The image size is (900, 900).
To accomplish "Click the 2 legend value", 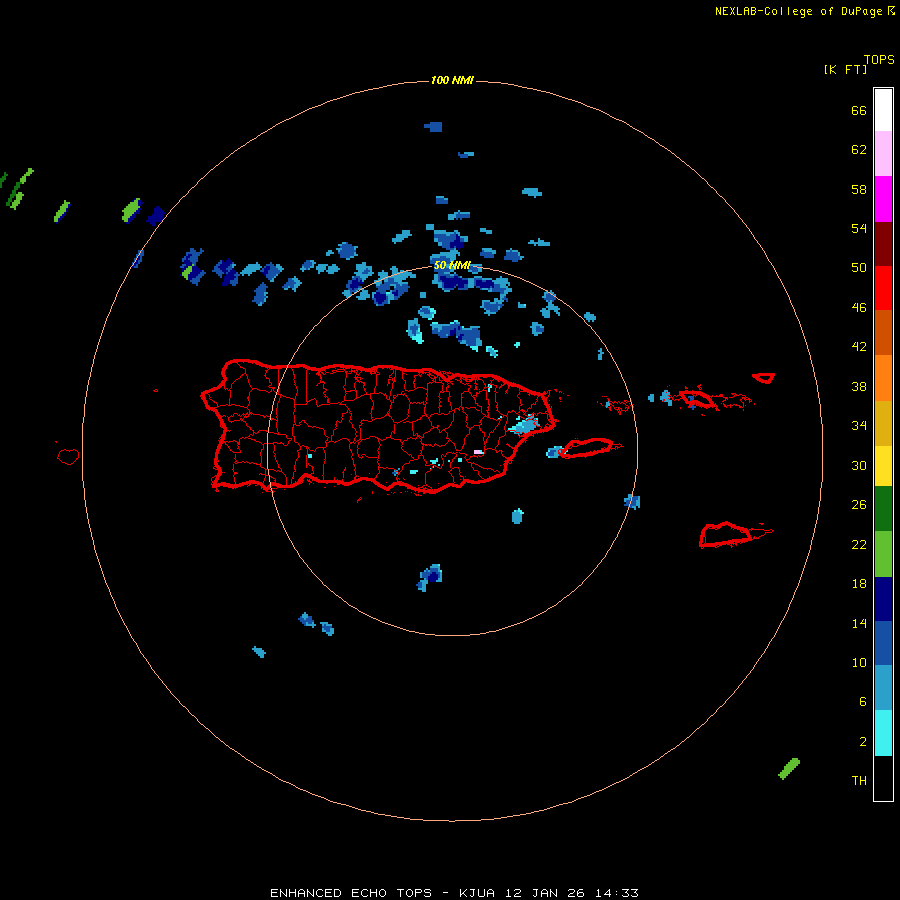I will (x=862, y=742).
